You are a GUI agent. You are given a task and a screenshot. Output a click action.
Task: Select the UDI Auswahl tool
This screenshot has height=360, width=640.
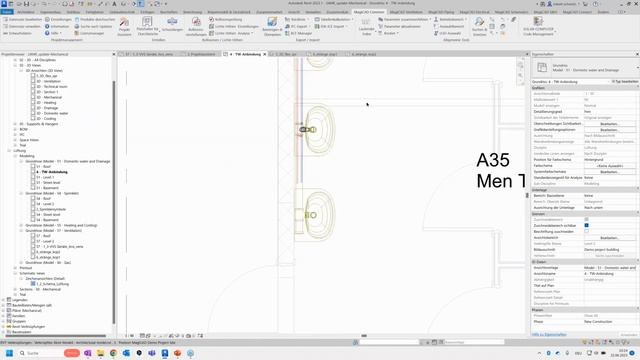pos(447,33)
